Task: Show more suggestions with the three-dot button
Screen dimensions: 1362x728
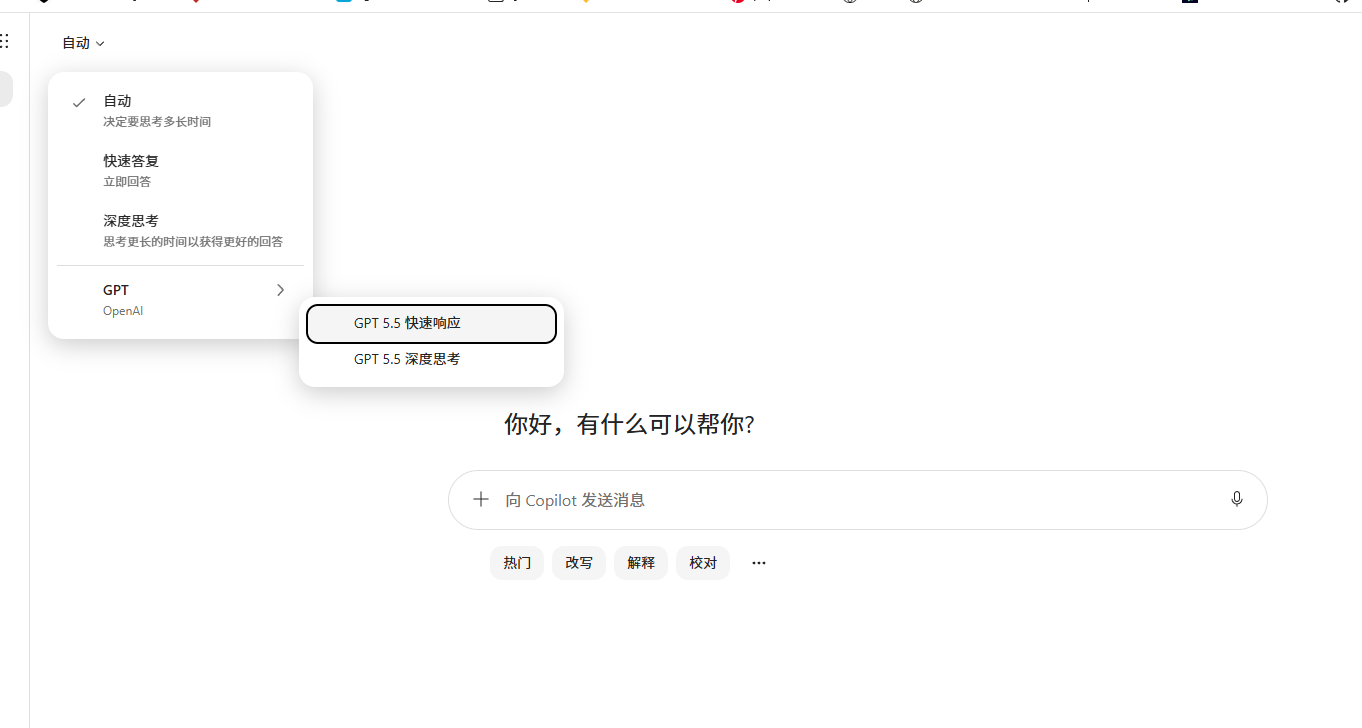Action: click(759, 563)
